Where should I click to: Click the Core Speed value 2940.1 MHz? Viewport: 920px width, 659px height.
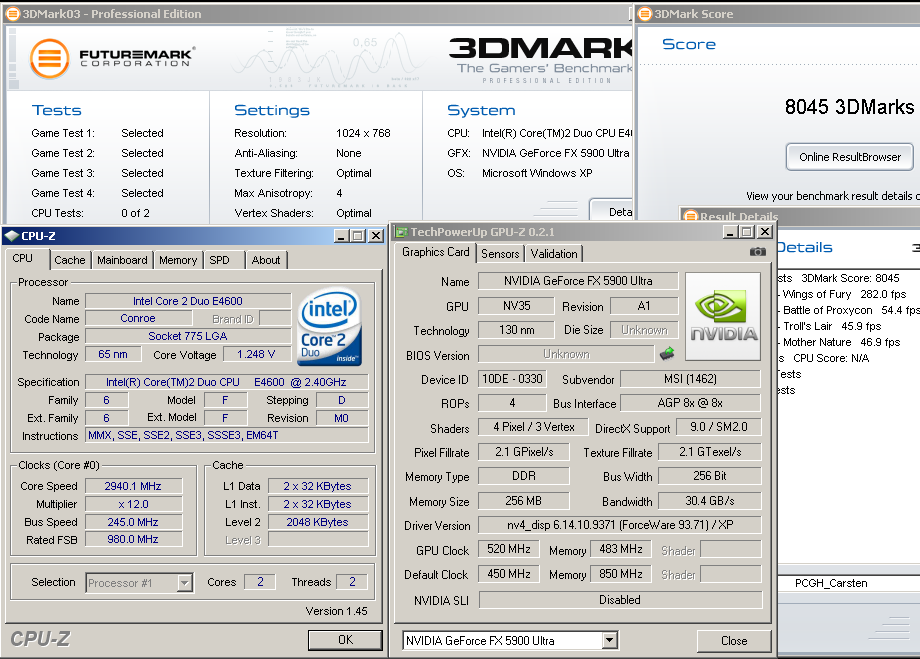click(133, 486)
